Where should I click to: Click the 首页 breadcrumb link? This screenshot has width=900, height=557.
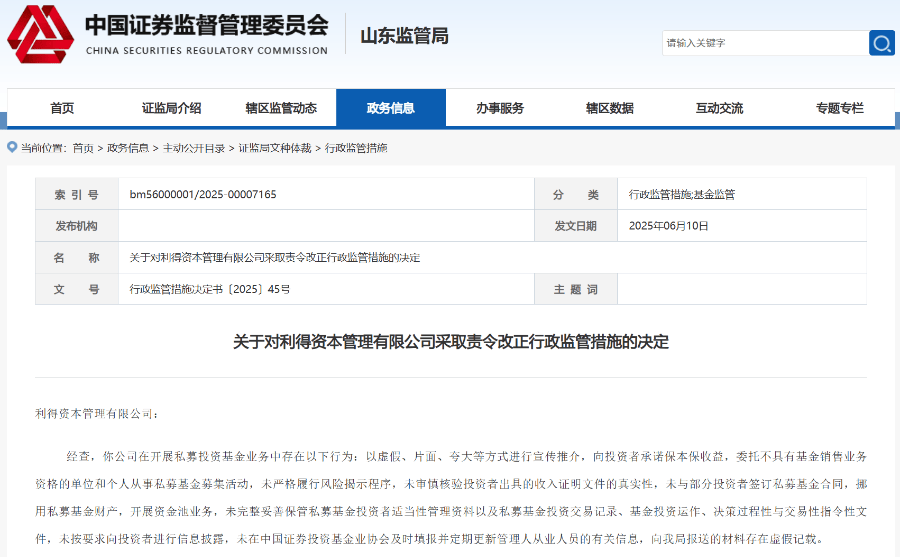point(83,148)
